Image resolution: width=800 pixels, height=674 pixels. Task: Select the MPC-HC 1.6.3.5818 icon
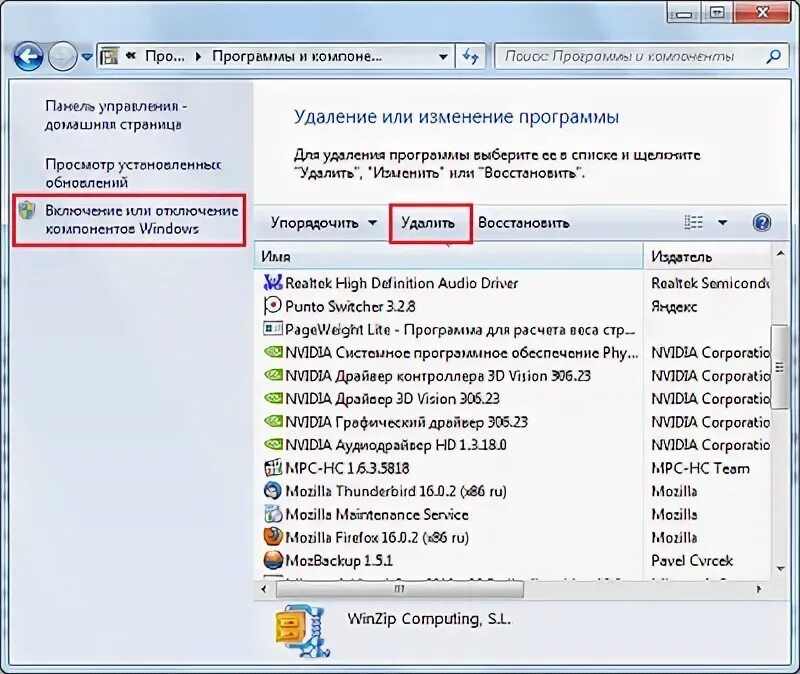[x=273, y=468]
